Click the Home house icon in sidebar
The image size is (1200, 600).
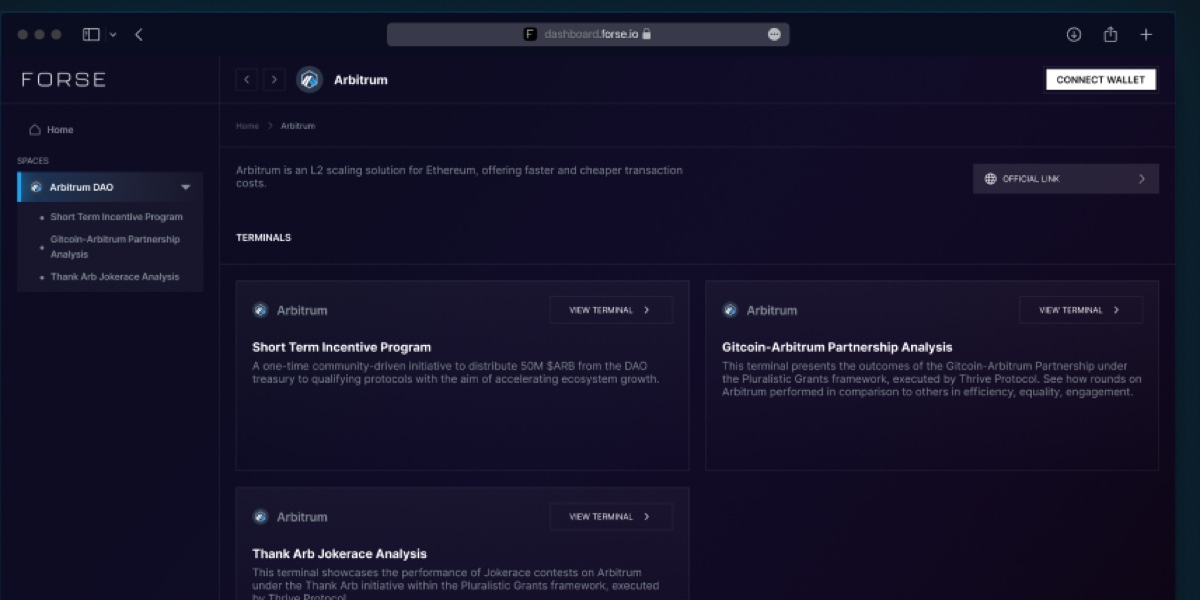35,129
